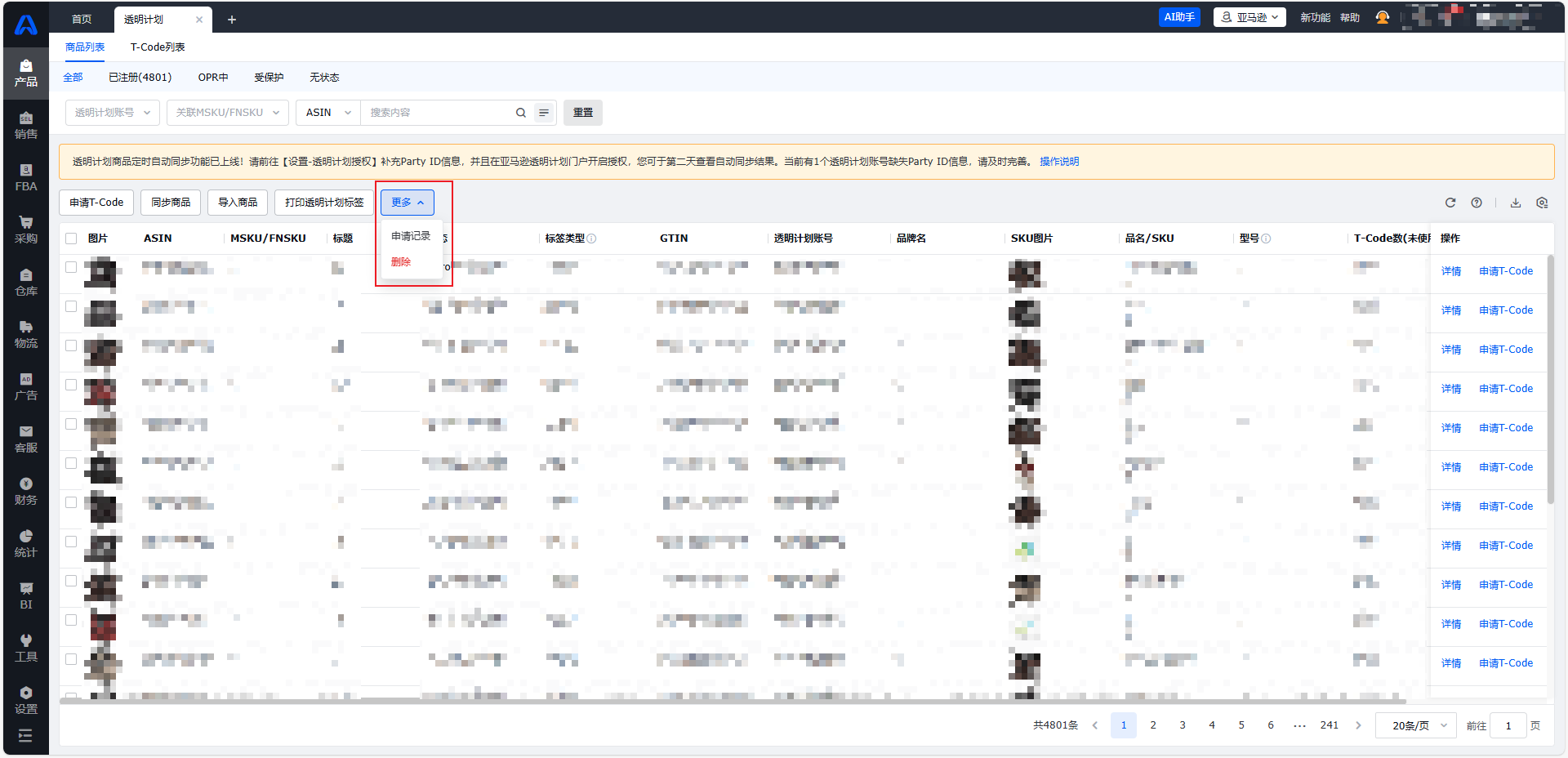Select 申请记录 from the 更多 menu
Viewport: 1568px width, 758px height.
click(x=410, y=236)
